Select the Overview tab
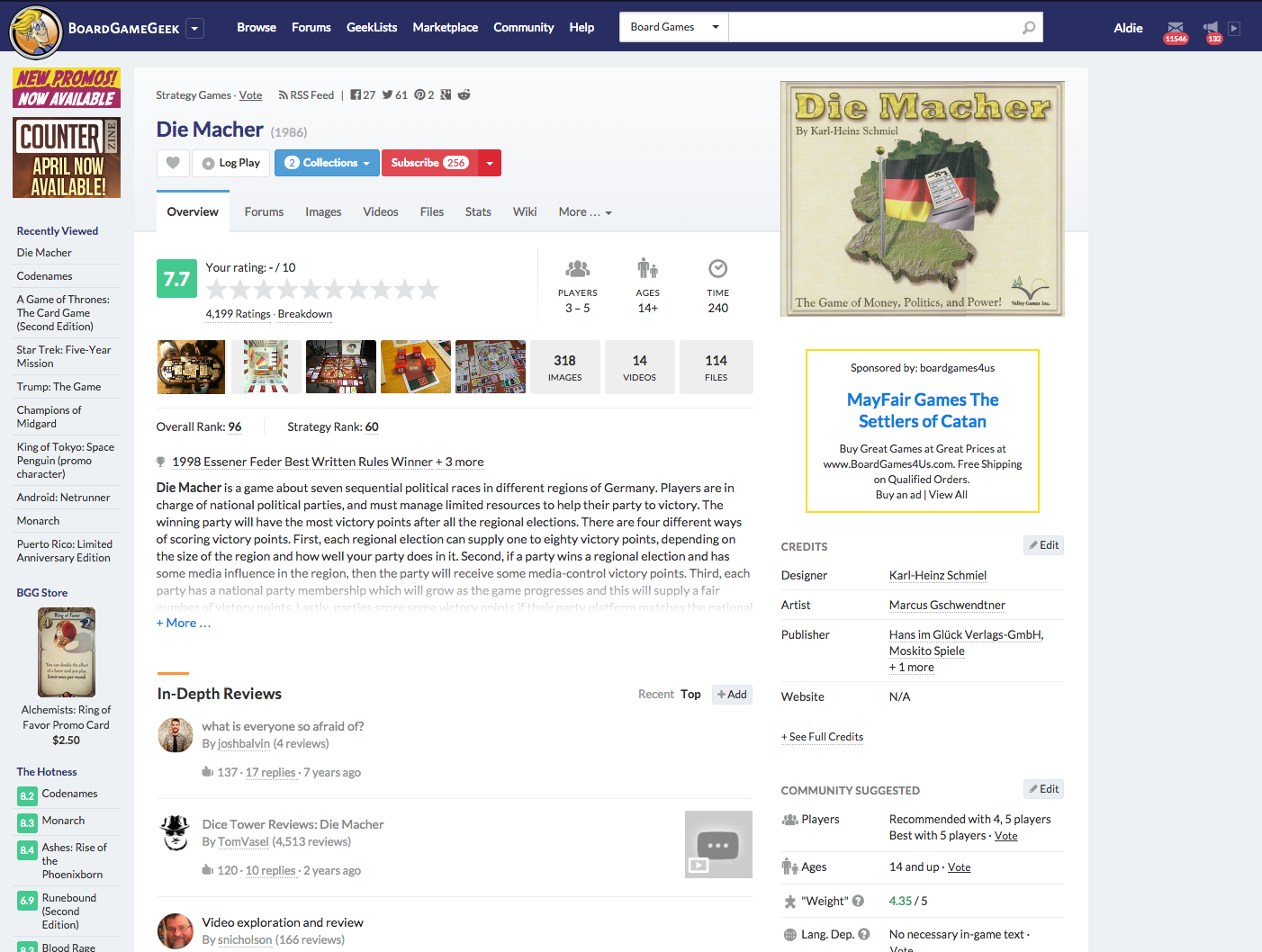This screenshot has height=952, width=1262. (x=193, y=212)
